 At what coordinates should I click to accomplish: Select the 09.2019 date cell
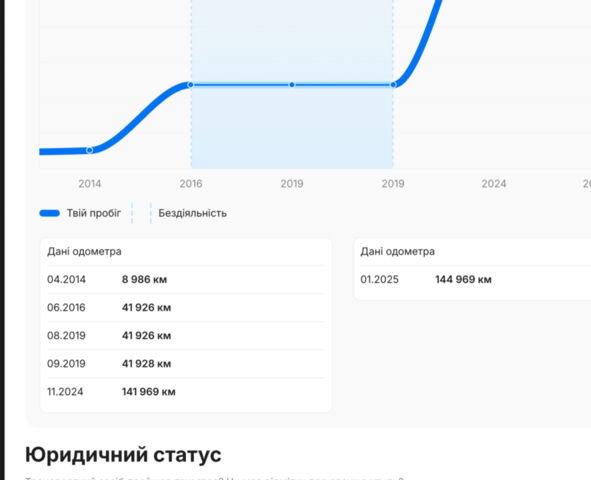tap(66, 364)
